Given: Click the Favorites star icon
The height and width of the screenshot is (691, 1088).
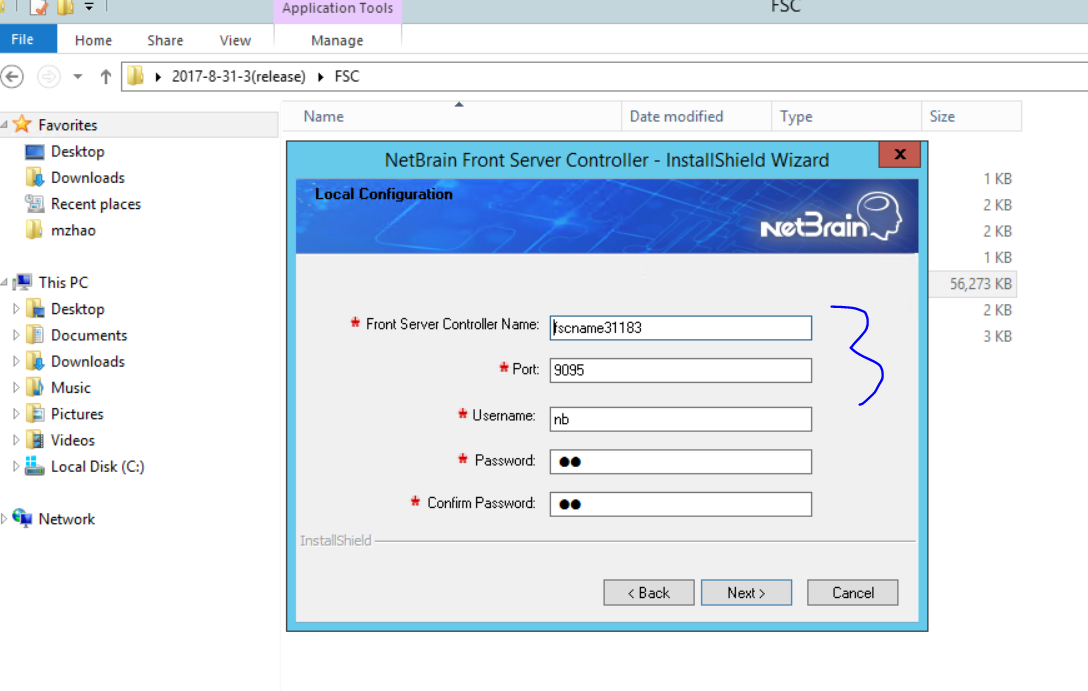Looking at the screenshot, I should click(x=22, y=124).
